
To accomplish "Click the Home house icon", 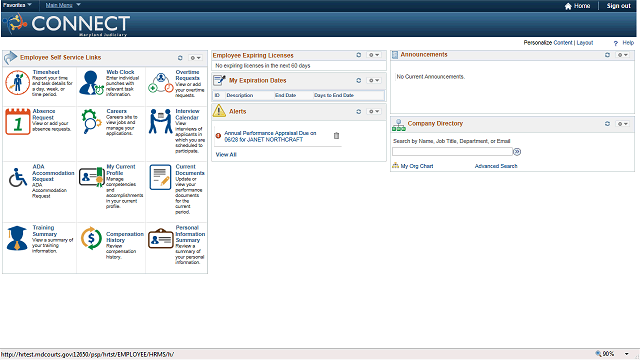I will pos(568,6).
